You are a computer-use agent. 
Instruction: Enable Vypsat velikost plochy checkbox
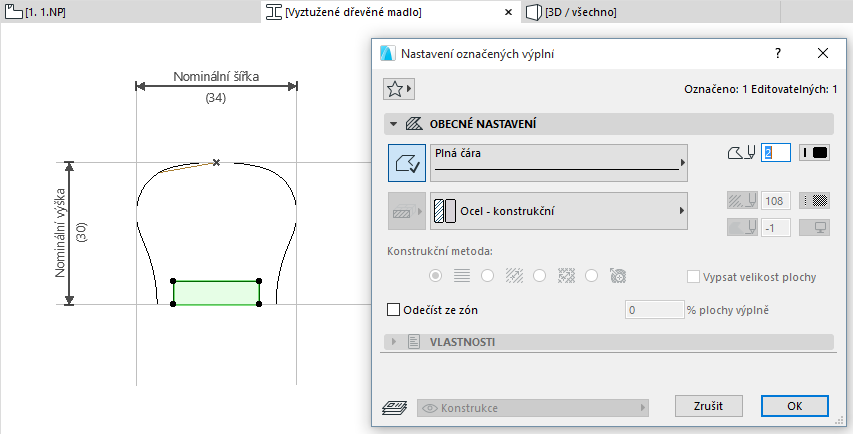tap(693, 277)
